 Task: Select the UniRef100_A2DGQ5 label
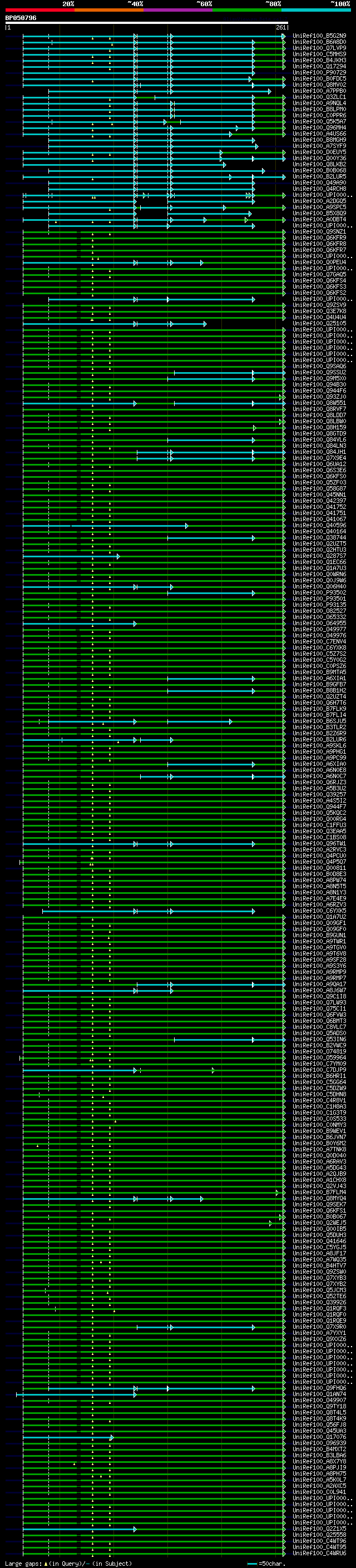pos(319,201)
